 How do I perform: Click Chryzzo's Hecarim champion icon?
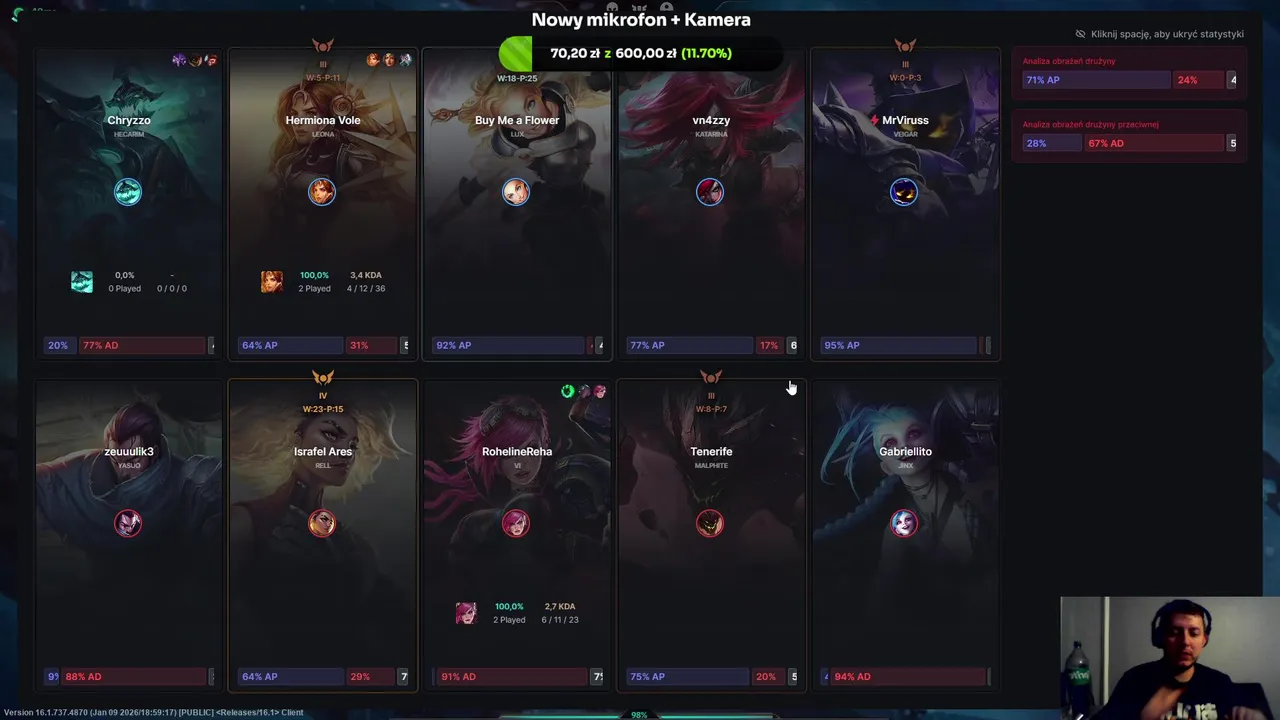tap(128, 192)
